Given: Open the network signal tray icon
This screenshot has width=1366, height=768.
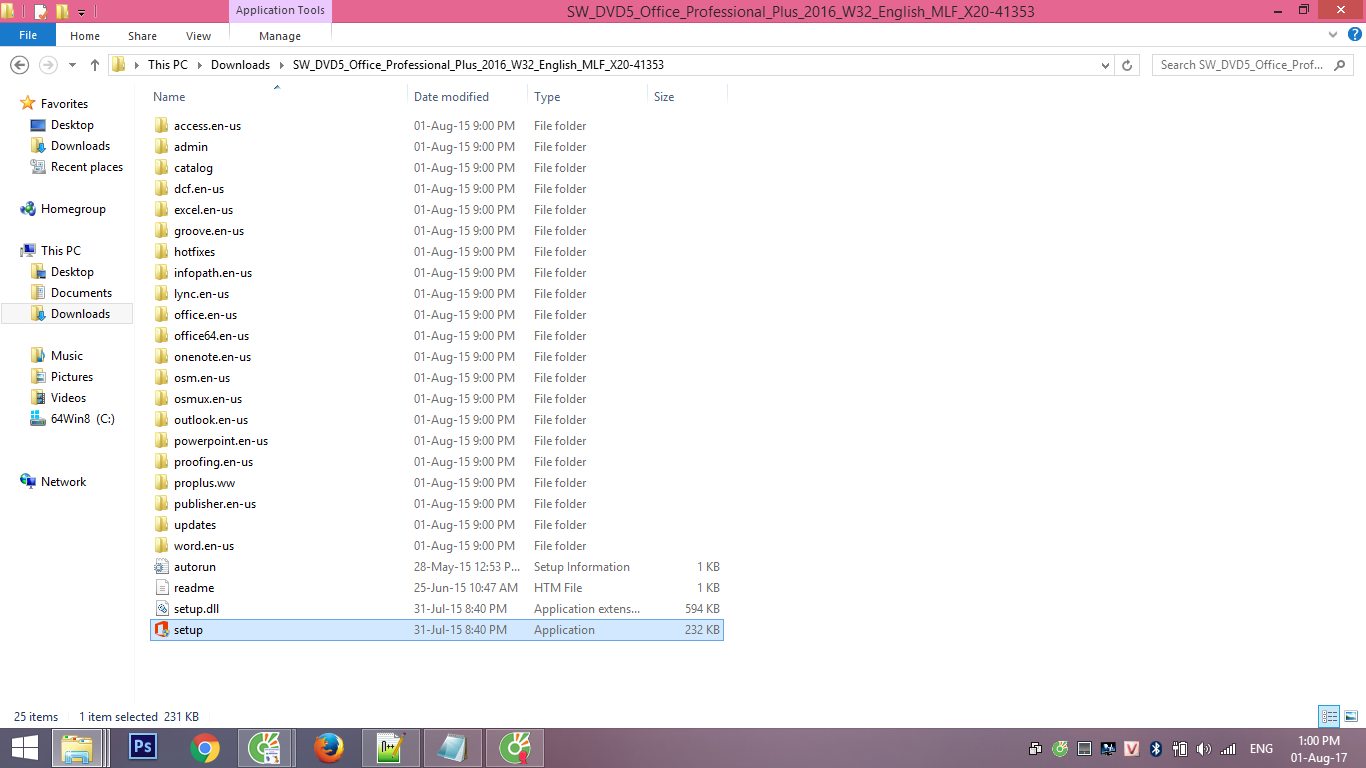Looking at the screenshot, I should tap(1228, 748).
